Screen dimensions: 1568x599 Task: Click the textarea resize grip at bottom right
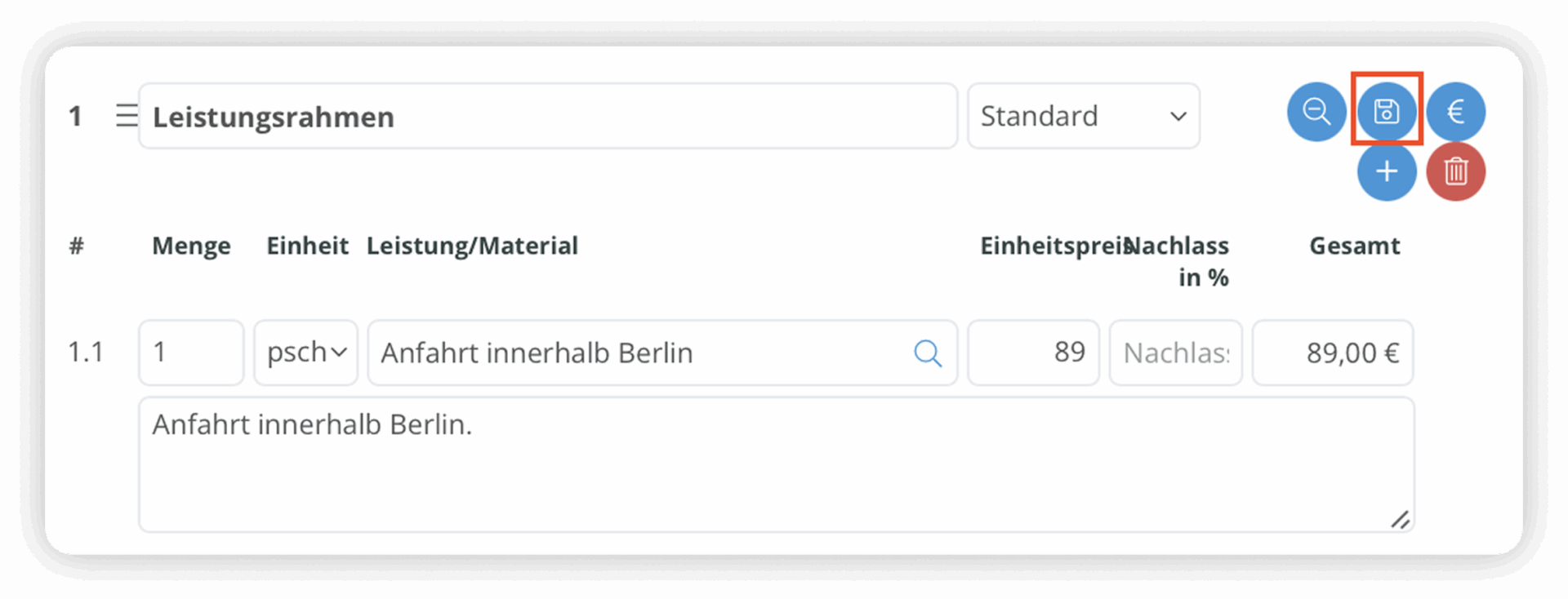[x=1400, y=519]
